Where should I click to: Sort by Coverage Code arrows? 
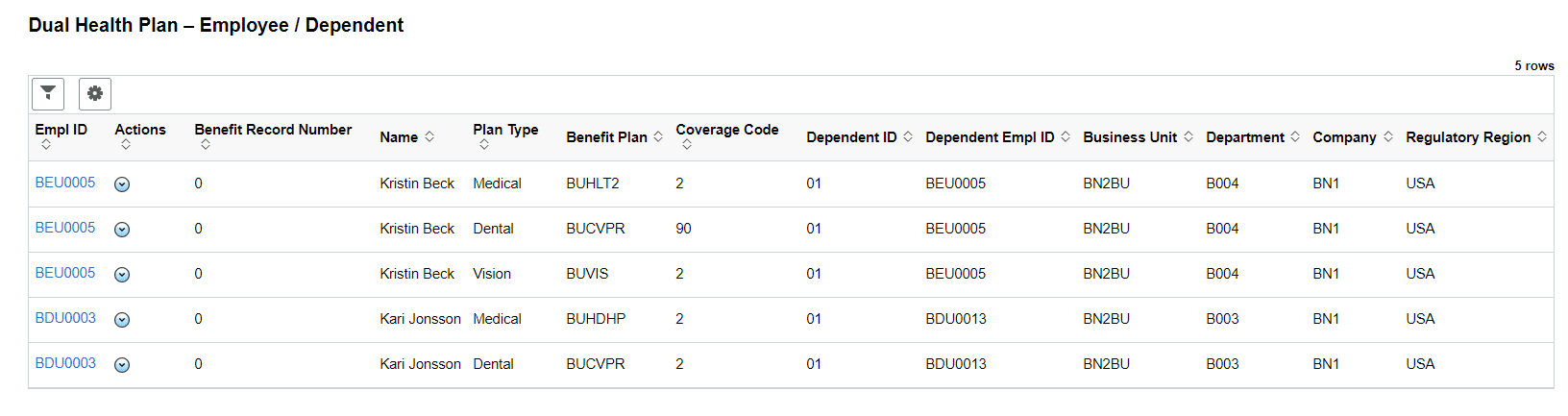[x=687, y=145]
